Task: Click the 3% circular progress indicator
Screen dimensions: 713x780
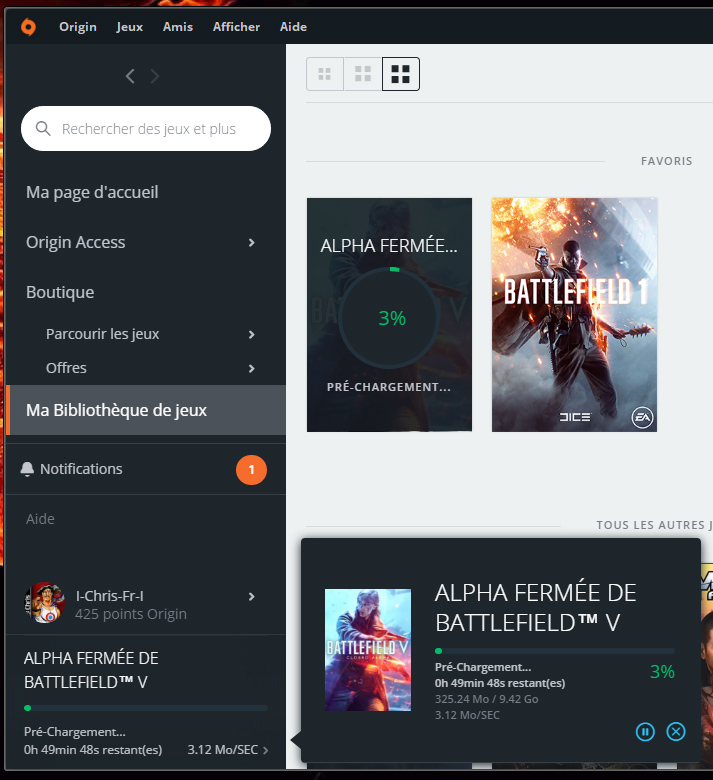Action: 390,318
